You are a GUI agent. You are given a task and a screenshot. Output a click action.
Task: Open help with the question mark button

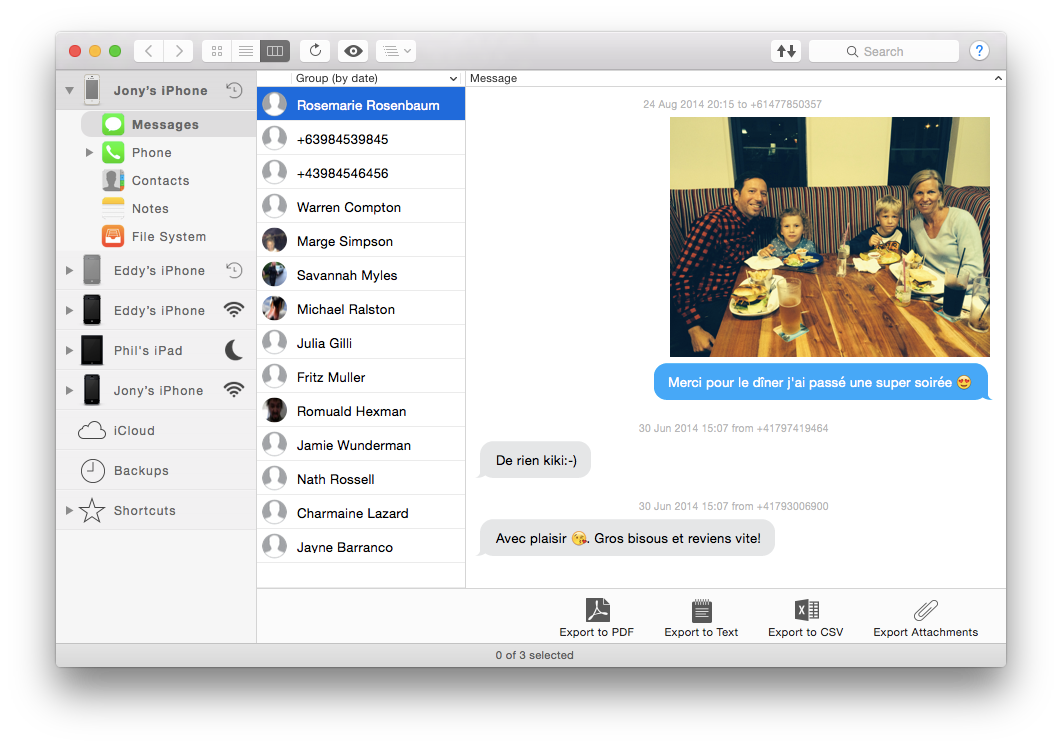click(x=979, y=51)
